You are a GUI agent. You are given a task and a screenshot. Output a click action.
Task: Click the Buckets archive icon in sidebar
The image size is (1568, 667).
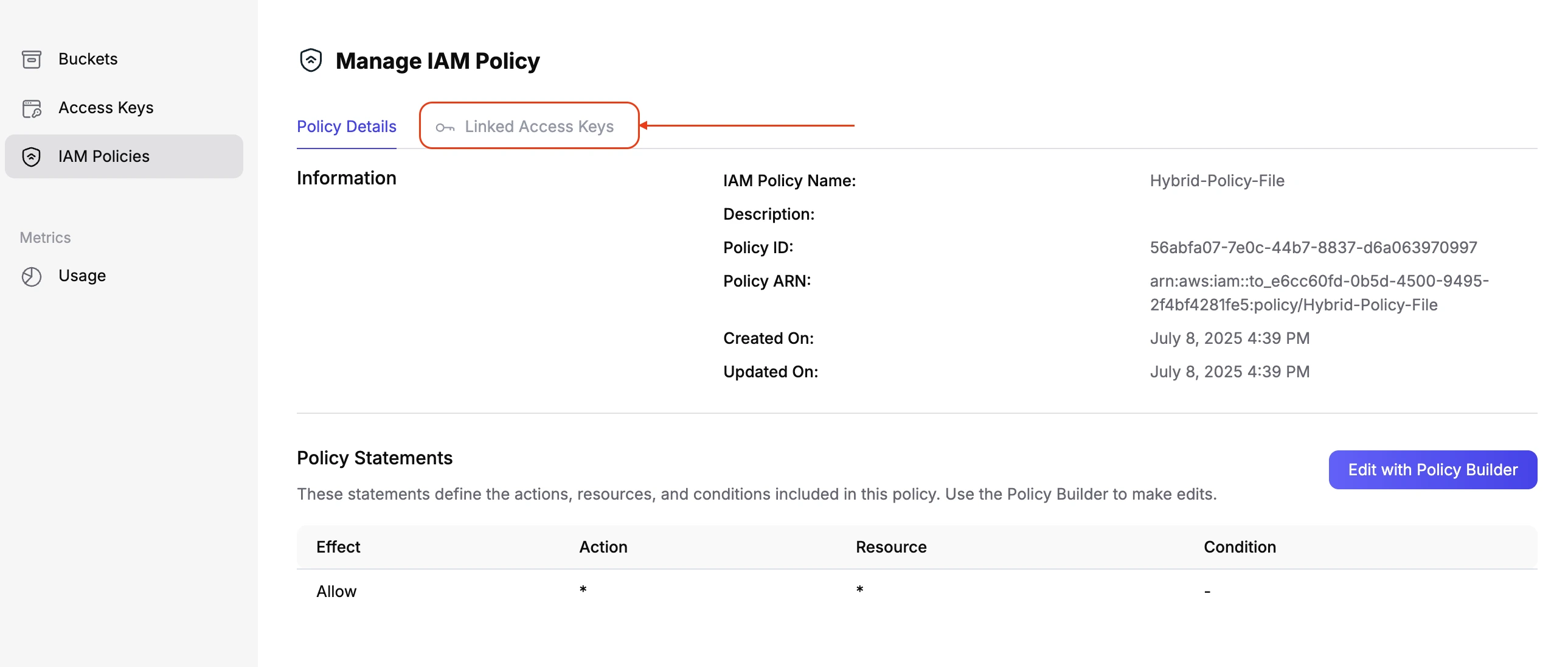[x=31, y=59]
